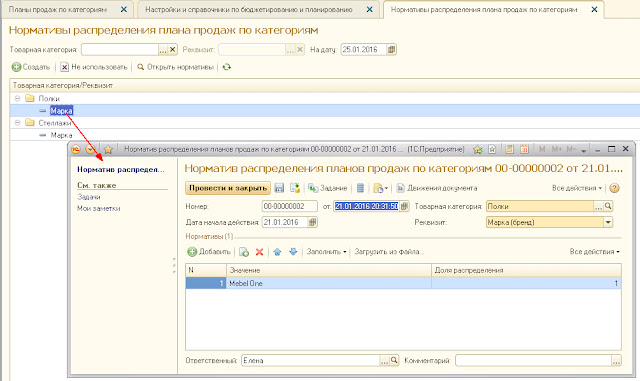Open the Заполнить dropdown

tap(326, 252)
